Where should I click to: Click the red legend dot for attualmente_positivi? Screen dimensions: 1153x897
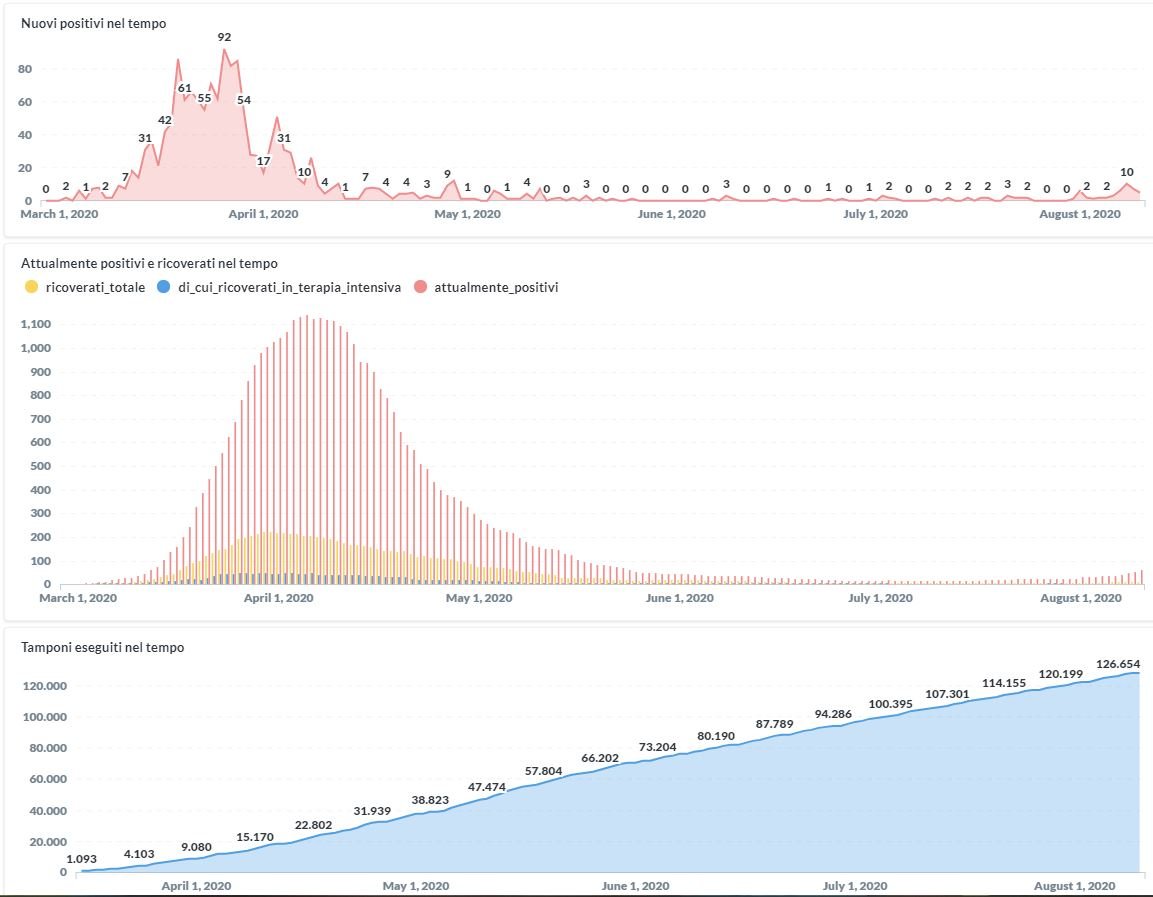point(420,287)
